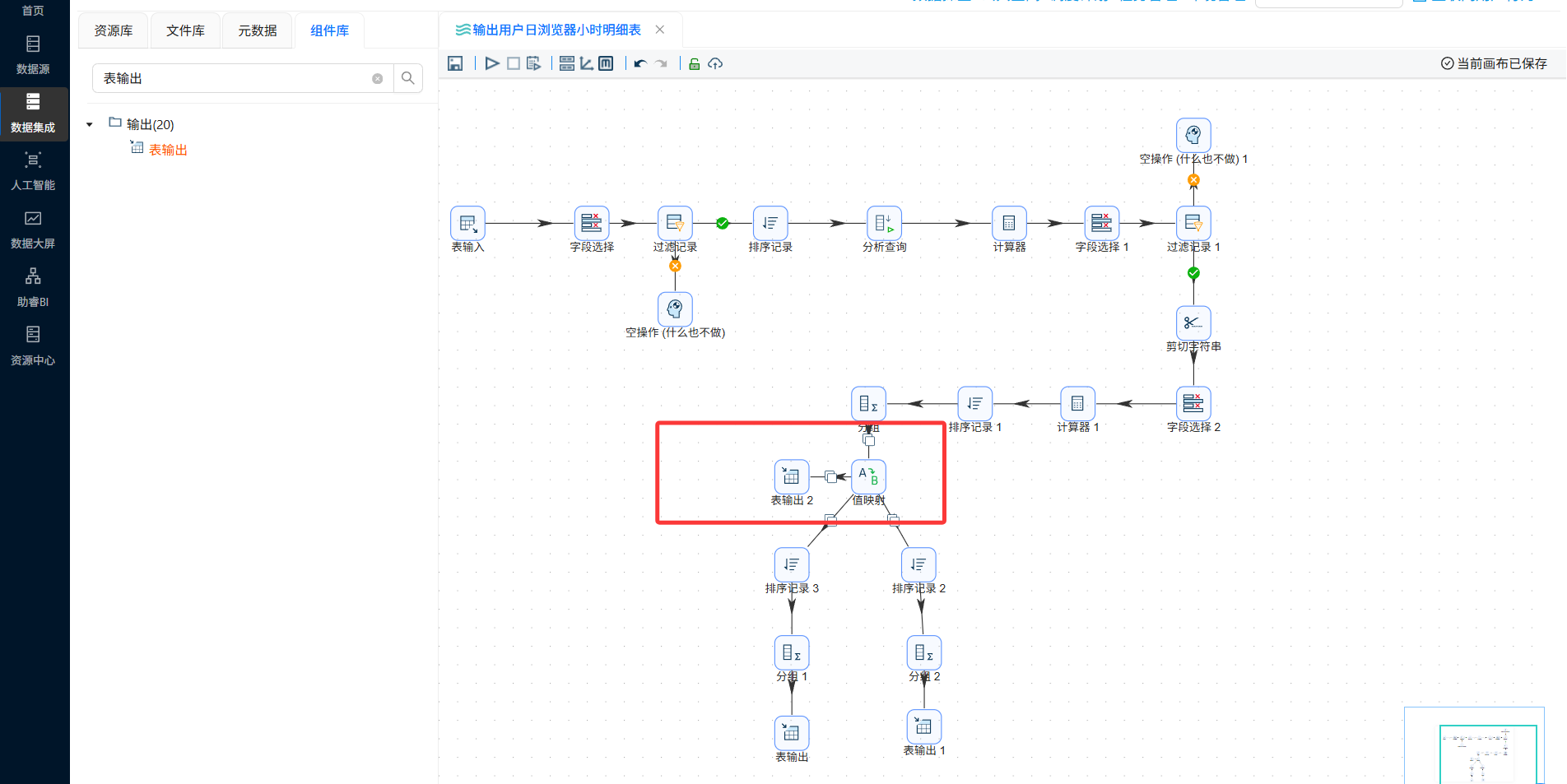
Task: Go to 首页 in the sidebar
Action: 33,11
